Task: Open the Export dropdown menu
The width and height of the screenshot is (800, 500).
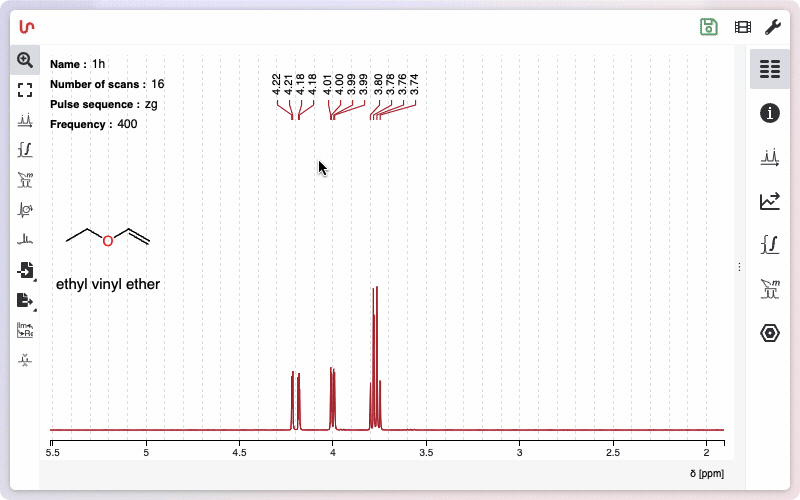Action: [25, 300]
